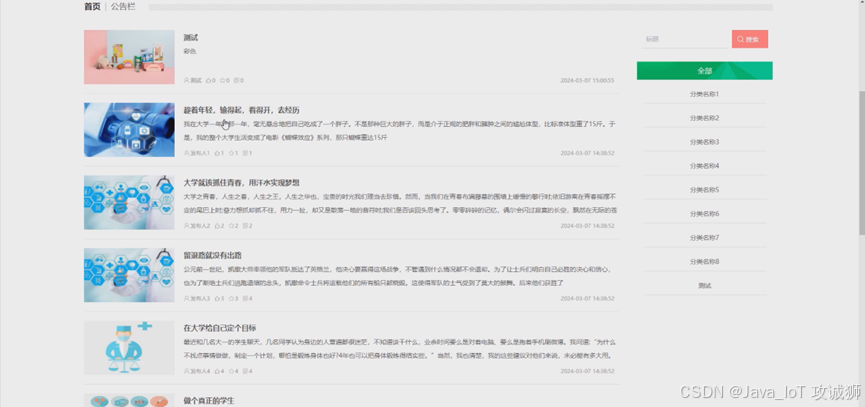
Task: Click the timestamp 2024-03-07 15:00:55
Action: pos(587,81)
